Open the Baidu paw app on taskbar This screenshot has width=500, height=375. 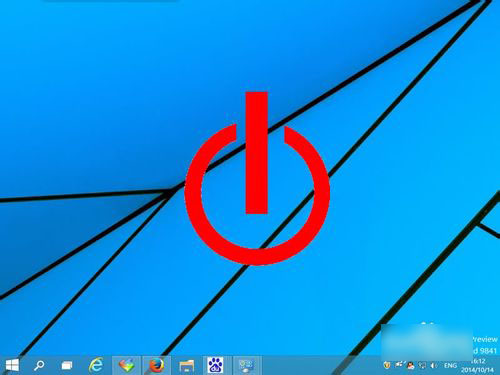point(215,365)
